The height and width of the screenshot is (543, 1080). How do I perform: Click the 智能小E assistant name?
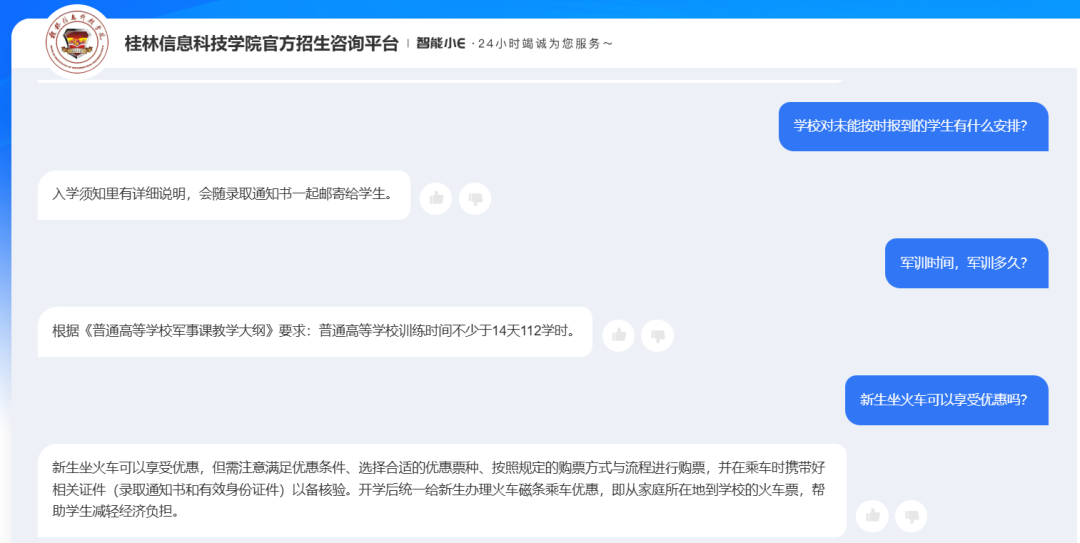pos(440,43)
